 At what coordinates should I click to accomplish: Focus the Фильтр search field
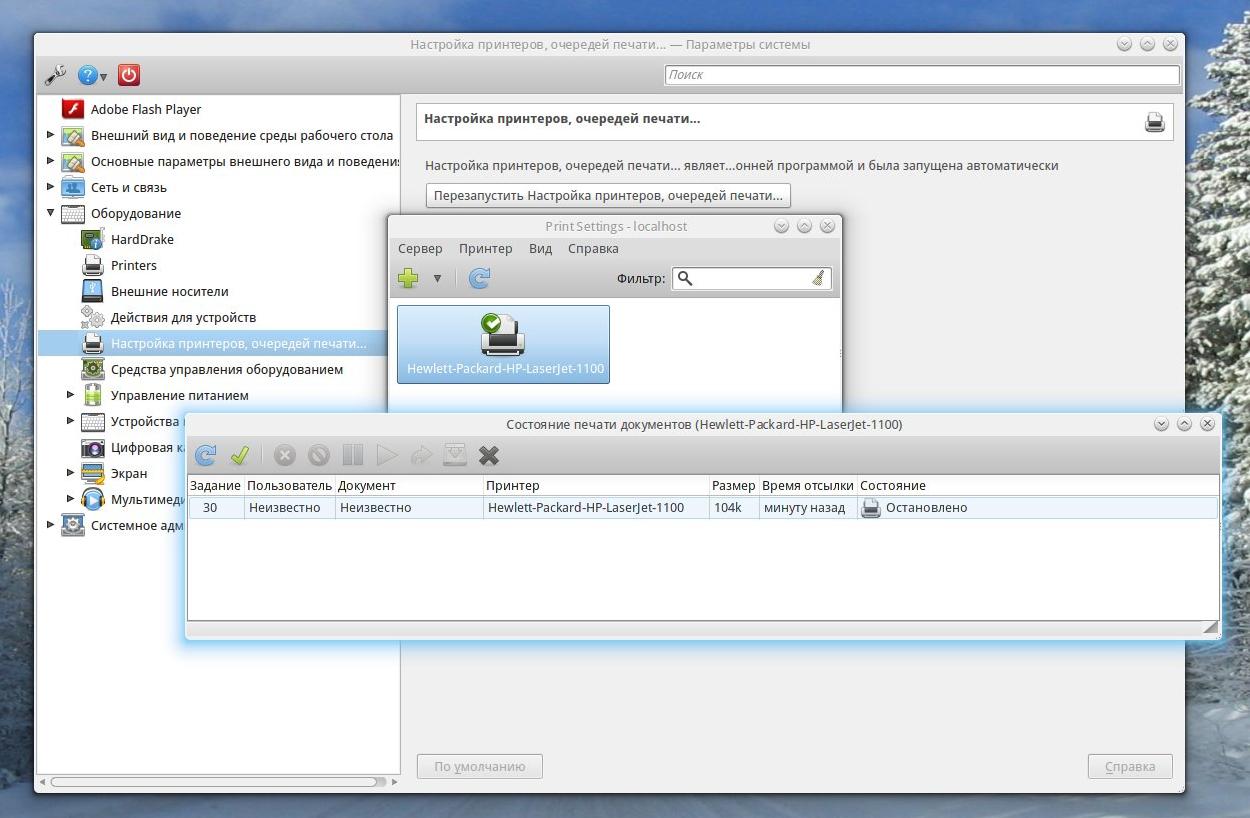click(751, 278)
